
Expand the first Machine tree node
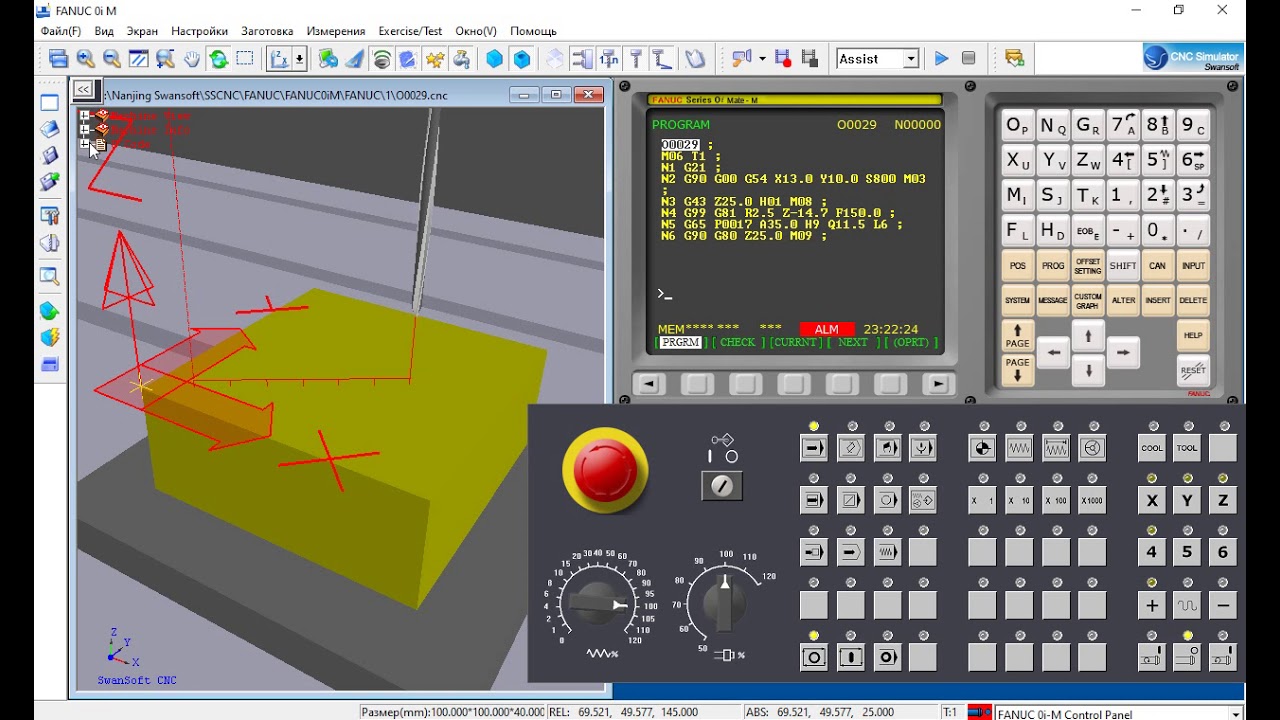[x=86, y=115]
